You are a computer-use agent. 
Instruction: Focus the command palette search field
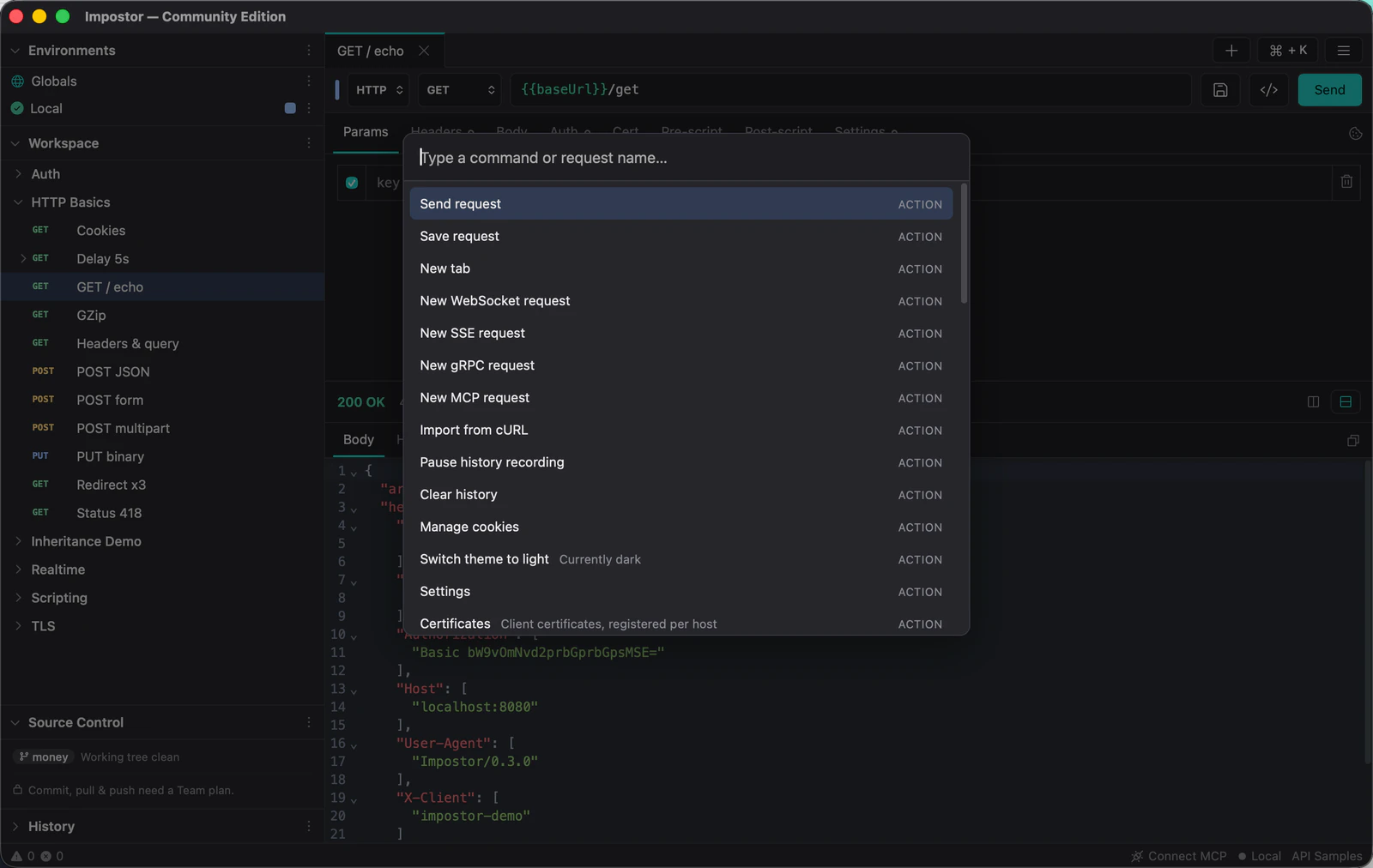pyautogui.click(x=686, y=158)
